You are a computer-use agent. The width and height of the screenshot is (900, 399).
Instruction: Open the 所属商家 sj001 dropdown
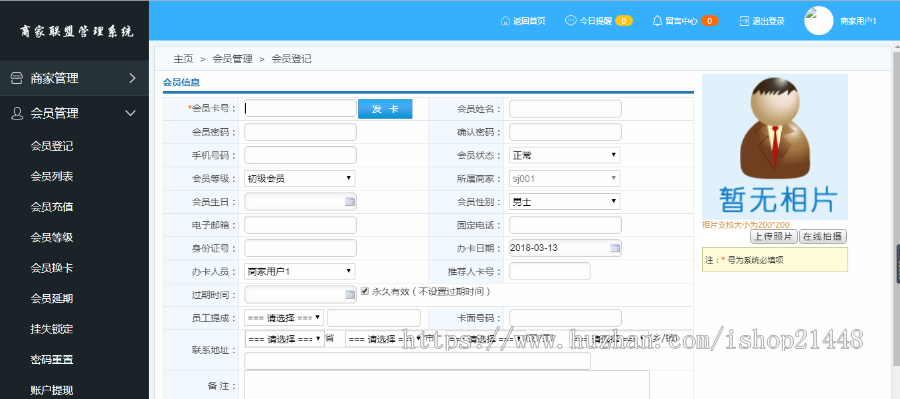(565, 179)
